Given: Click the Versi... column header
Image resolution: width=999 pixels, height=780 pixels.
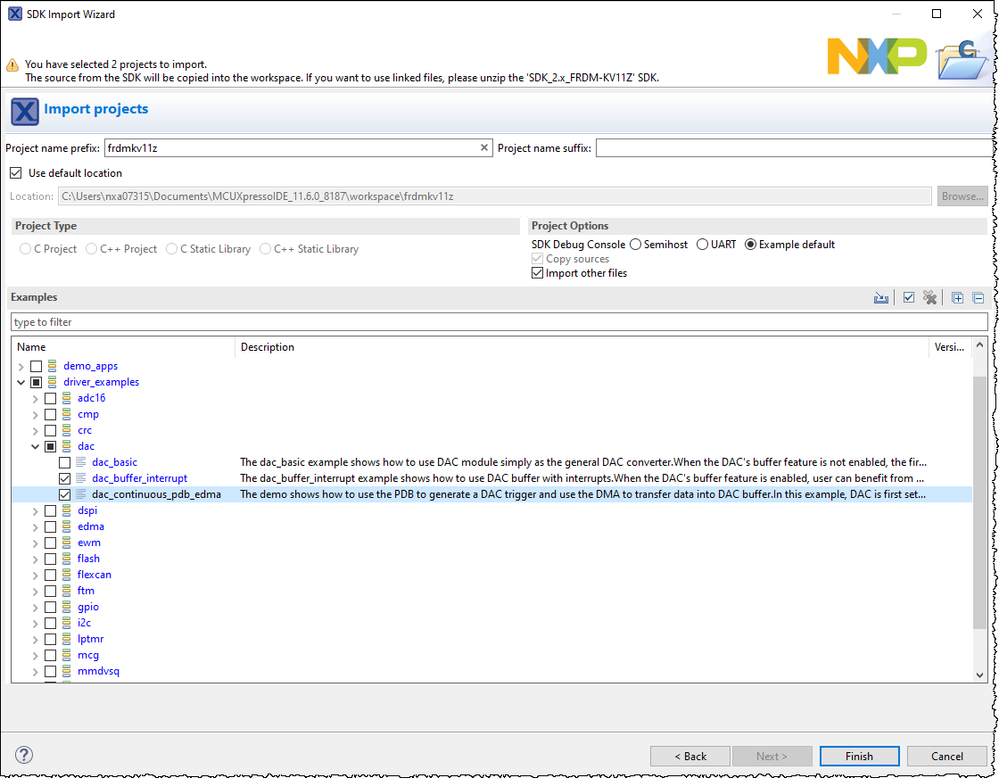Looking at the screenshot, I should [950, 347].
